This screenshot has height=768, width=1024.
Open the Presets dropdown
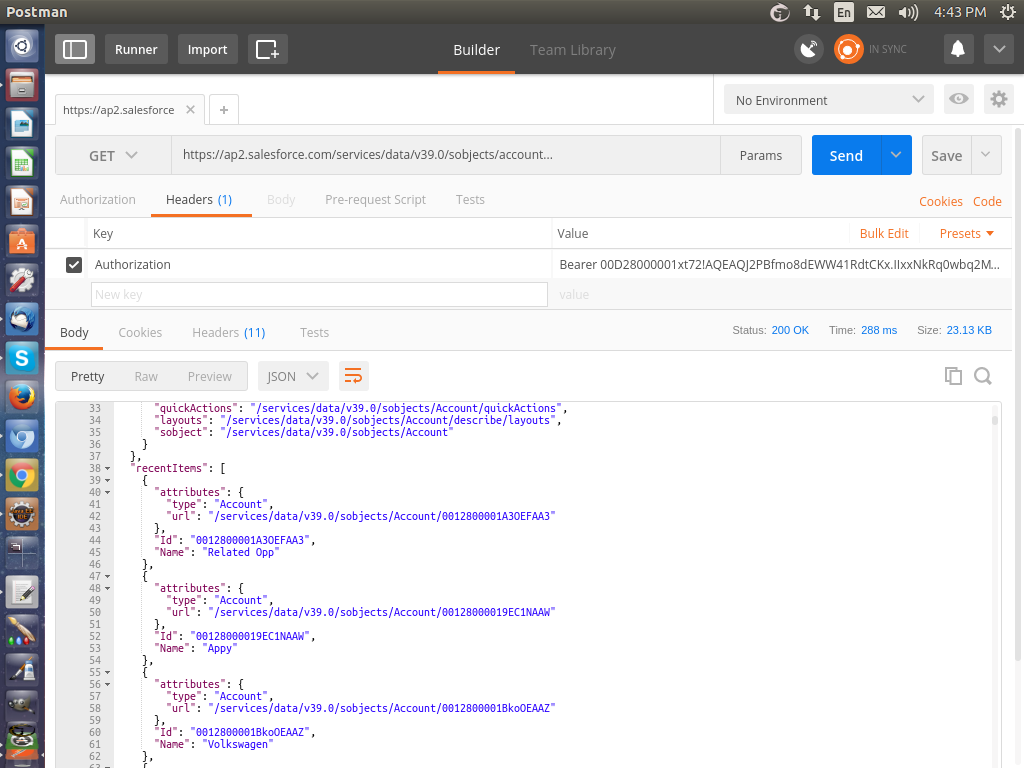(967, 234)
